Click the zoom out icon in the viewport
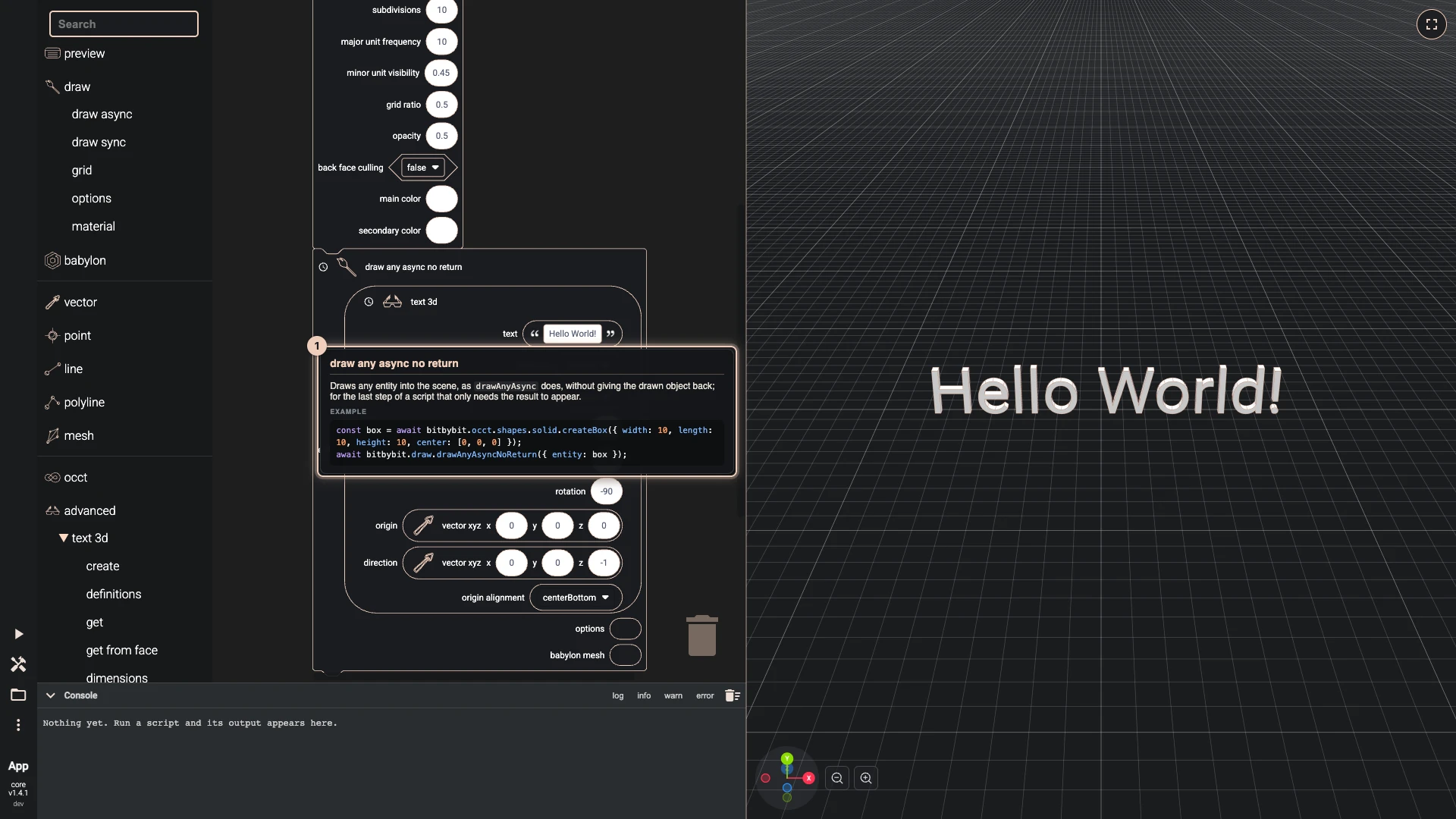This screenshot has width=1456, height=819. tap(837, 778)
